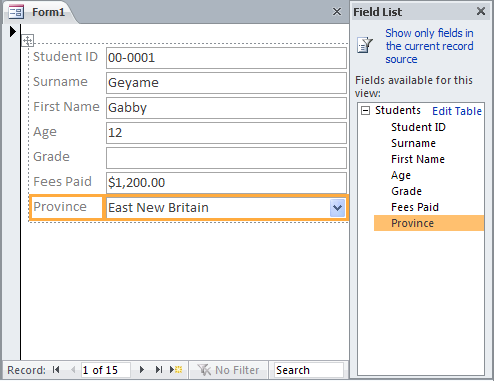Go to last record button
Image resolution: width=494 pixels, height=381 pixels.
click(x=159, y=370)
